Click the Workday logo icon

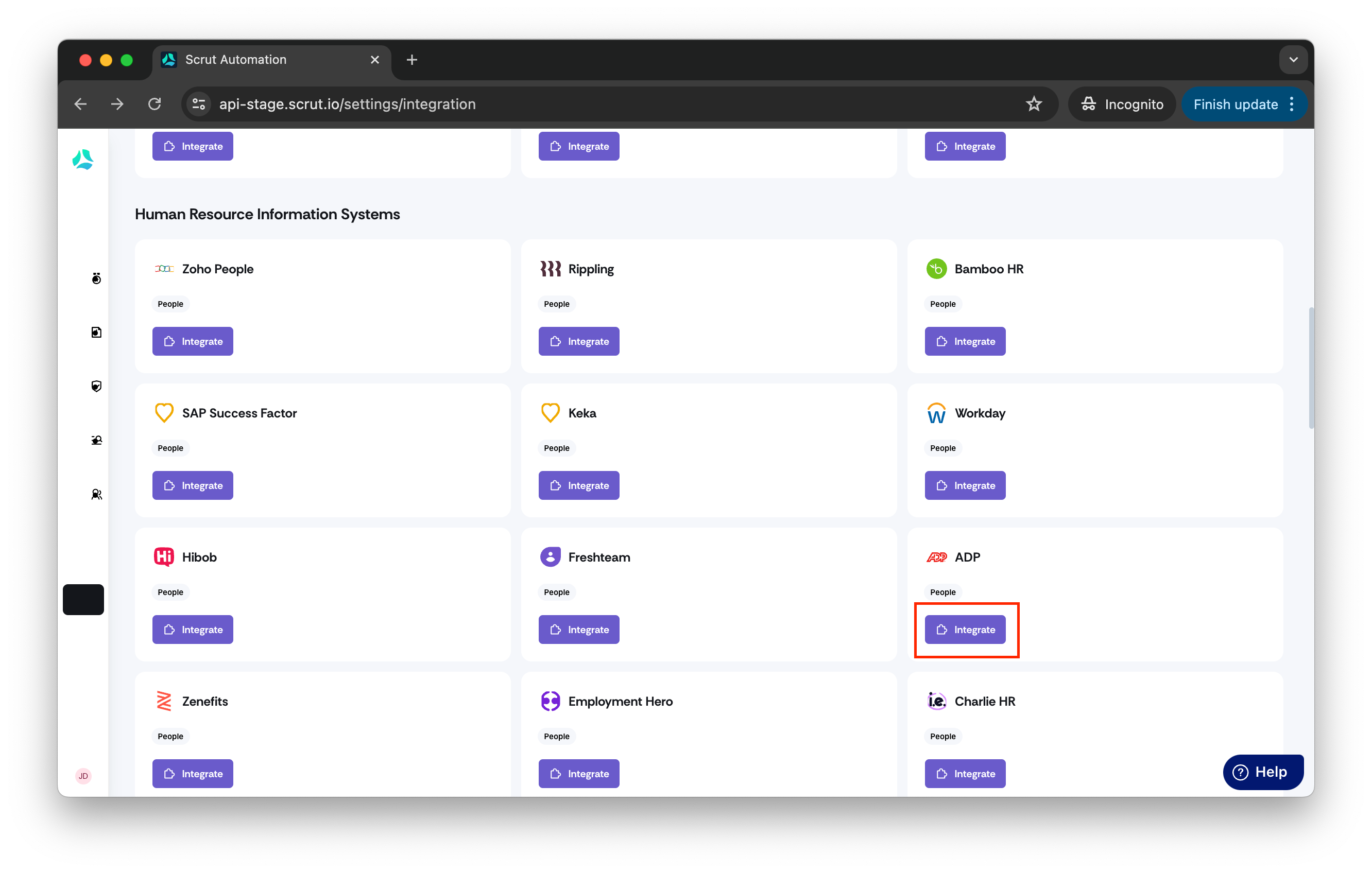pyautogui.click(x=936, y=413)
